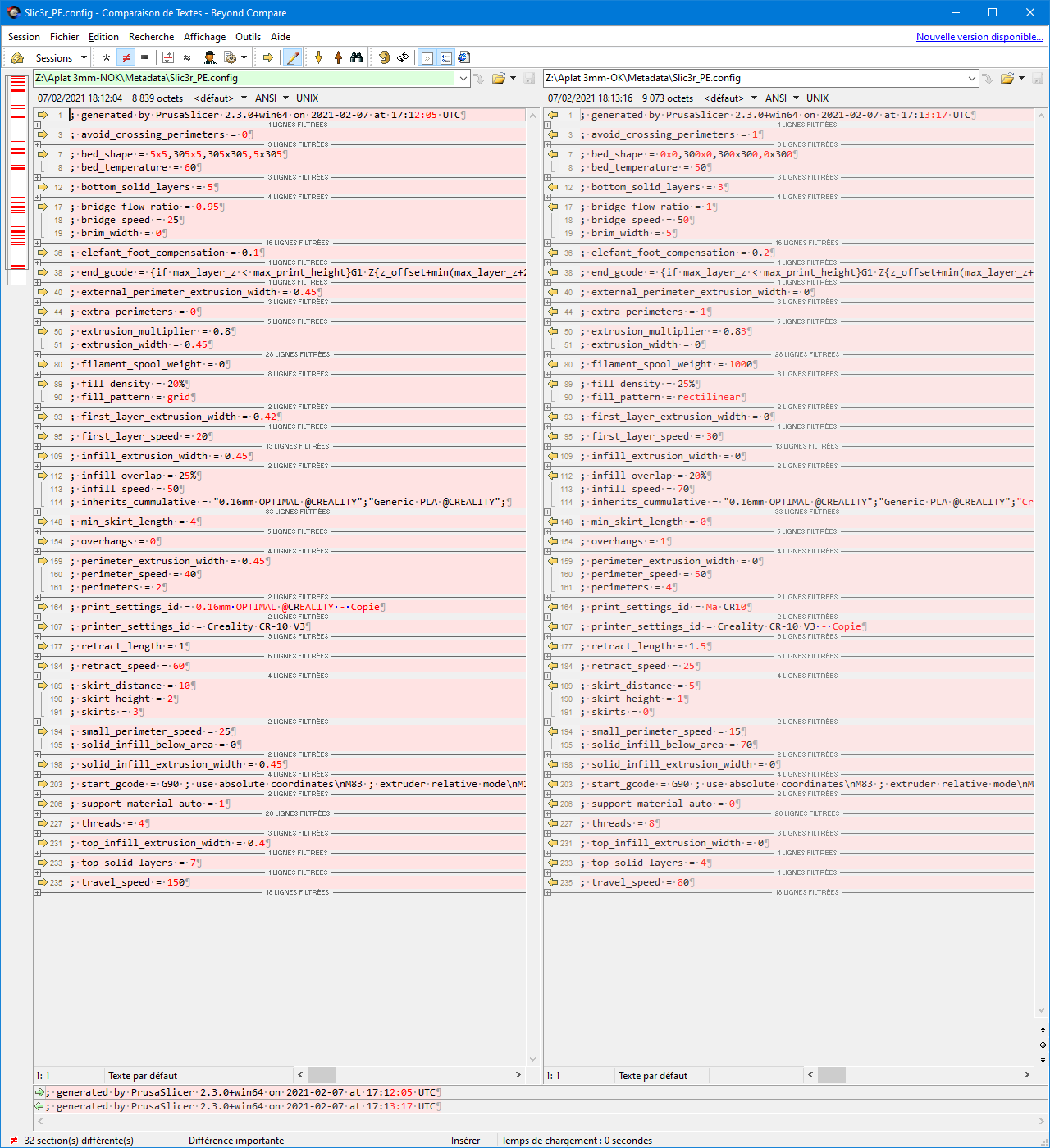This screenshot has height=1148, width=1050.
Task: Open the Aide menu
Action: click(281, 37)
